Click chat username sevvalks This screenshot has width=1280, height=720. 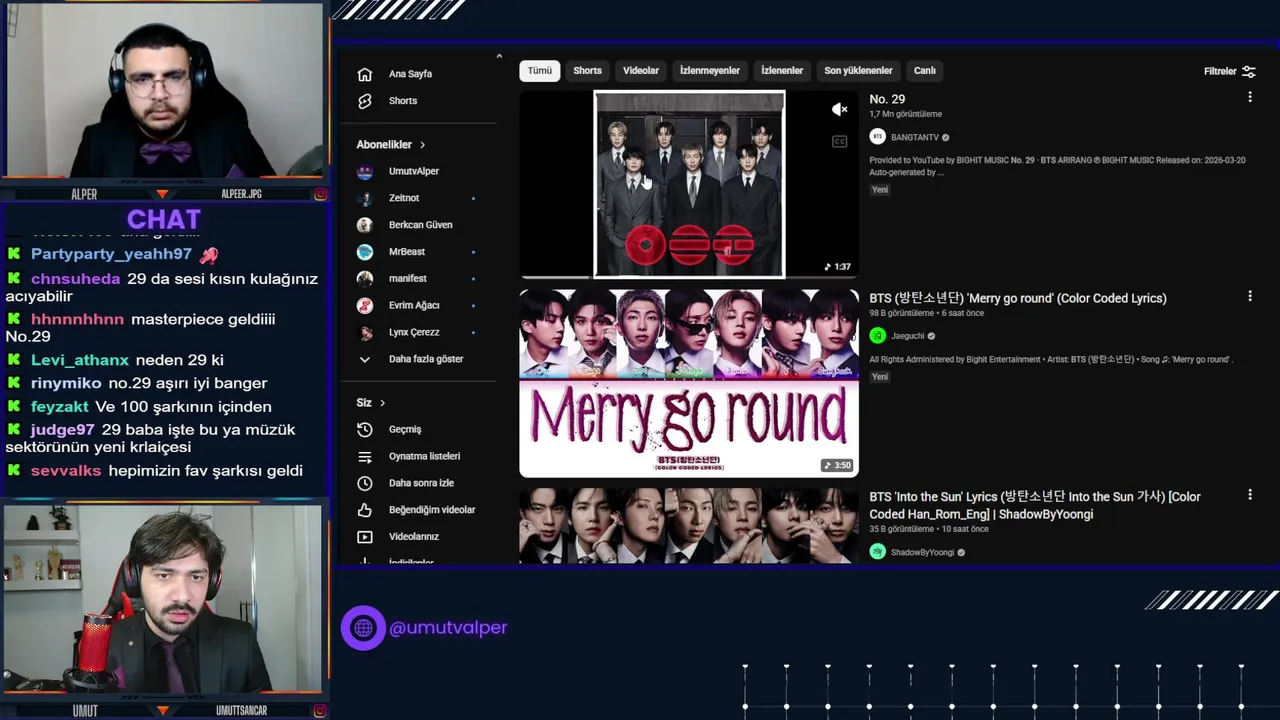point(66,471)
